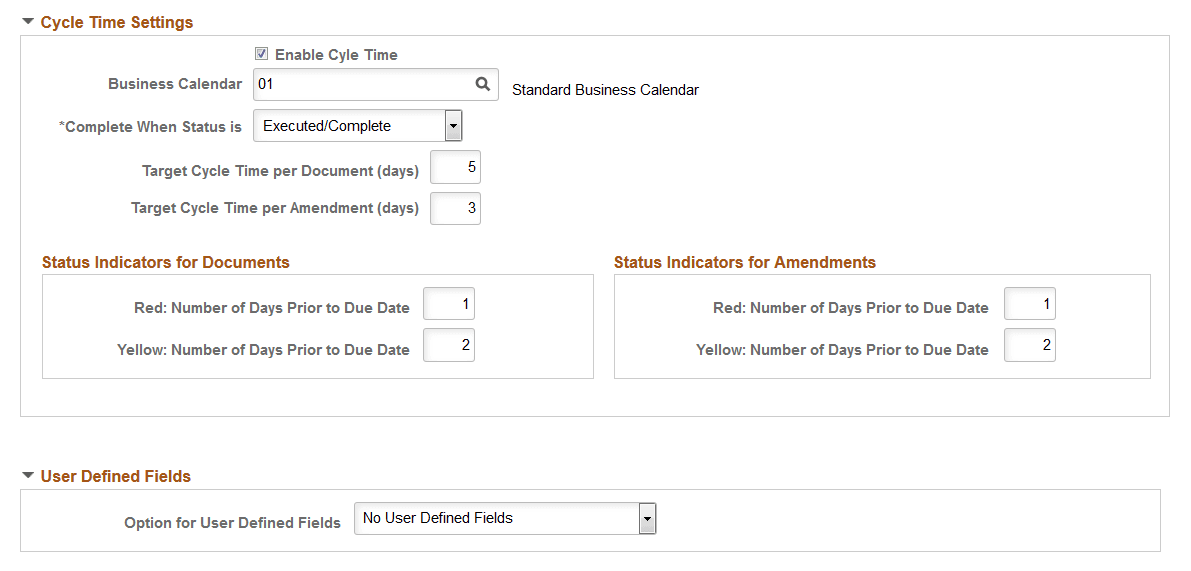Open Option for User Defined Fields dropdown
The image size is (1191, 571).
tap(647, 519)
